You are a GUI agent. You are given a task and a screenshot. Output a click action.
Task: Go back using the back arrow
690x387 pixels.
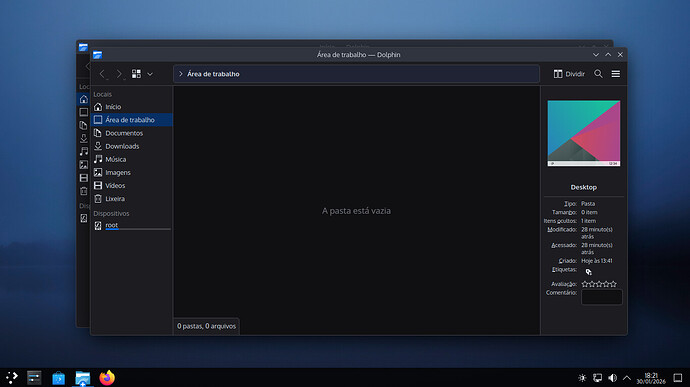tap(102, 74)
